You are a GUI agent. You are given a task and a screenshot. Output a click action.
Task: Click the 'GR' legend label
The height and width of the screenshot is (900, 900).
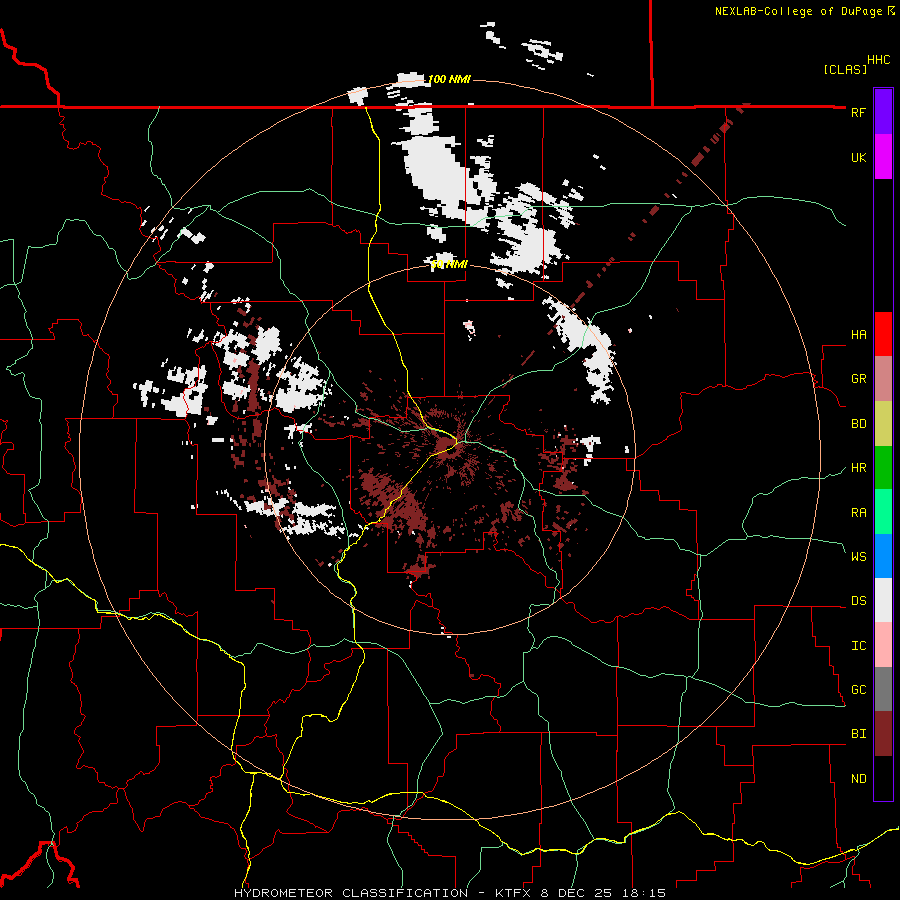click(858, 379)
